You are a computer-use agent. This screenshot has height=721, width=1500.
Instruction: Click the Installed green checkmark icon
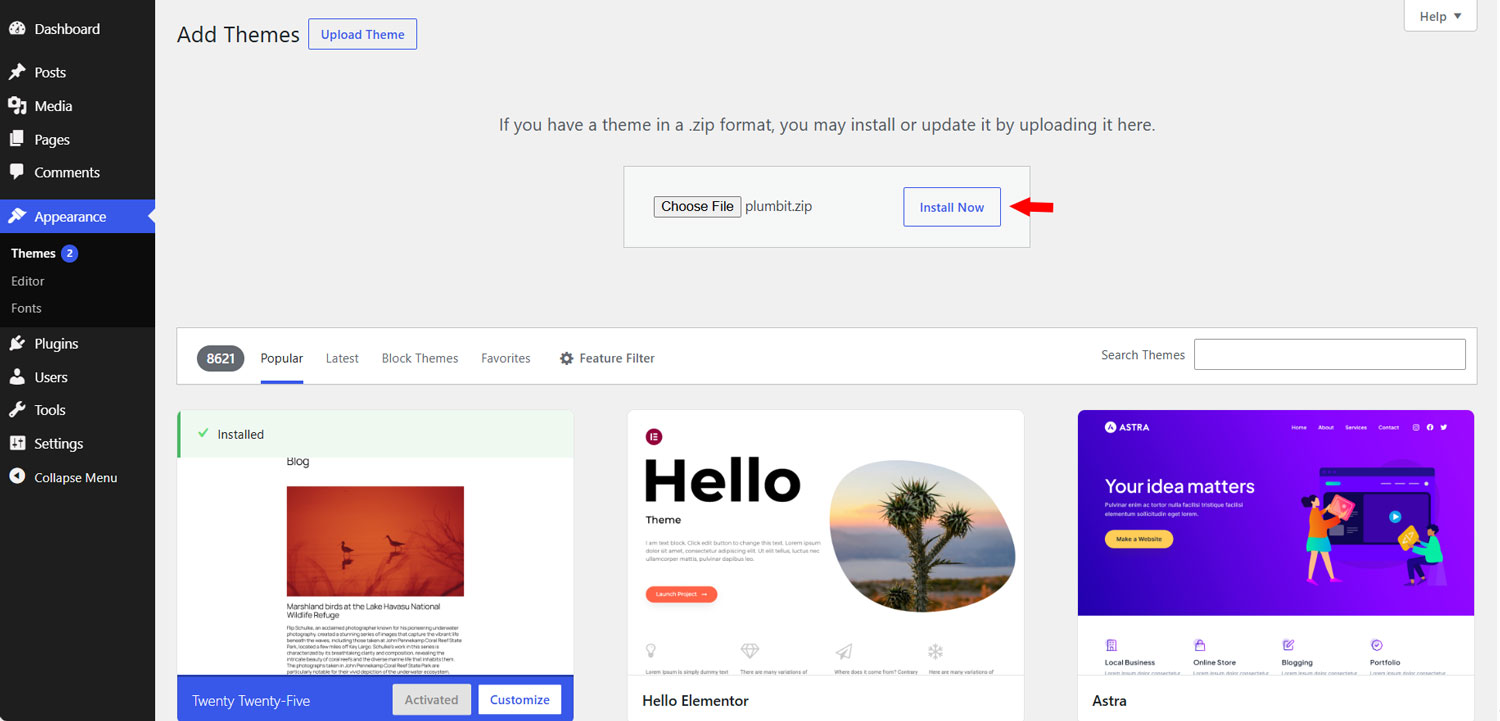[203, 433]
